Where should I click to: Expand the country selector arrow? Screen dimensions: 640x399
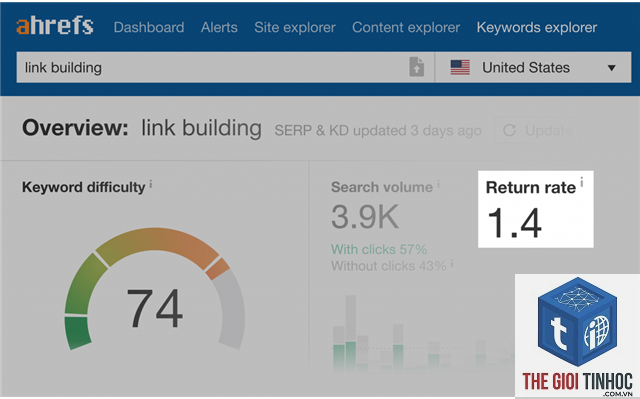click(x=611, y=68)
